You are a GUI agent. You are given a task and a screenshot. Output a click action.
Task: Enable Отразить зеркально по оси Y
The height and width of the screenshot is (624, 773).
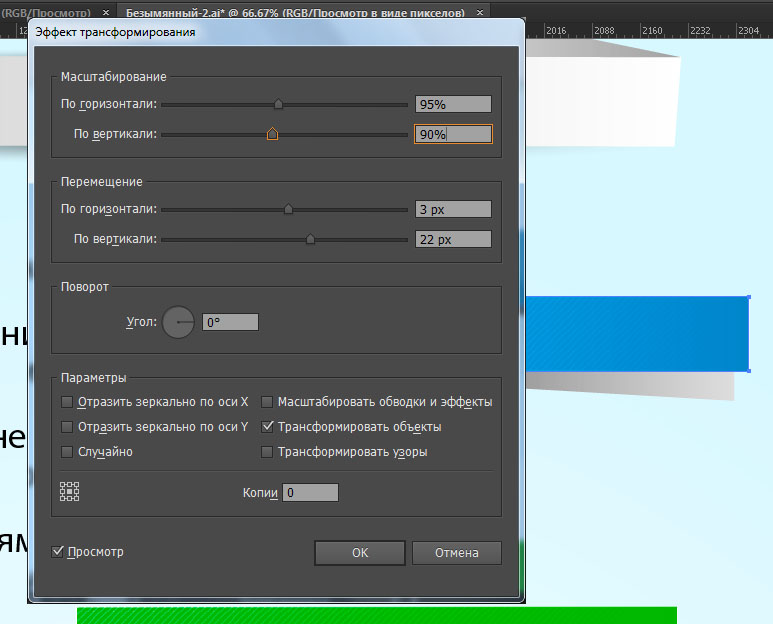68,427
